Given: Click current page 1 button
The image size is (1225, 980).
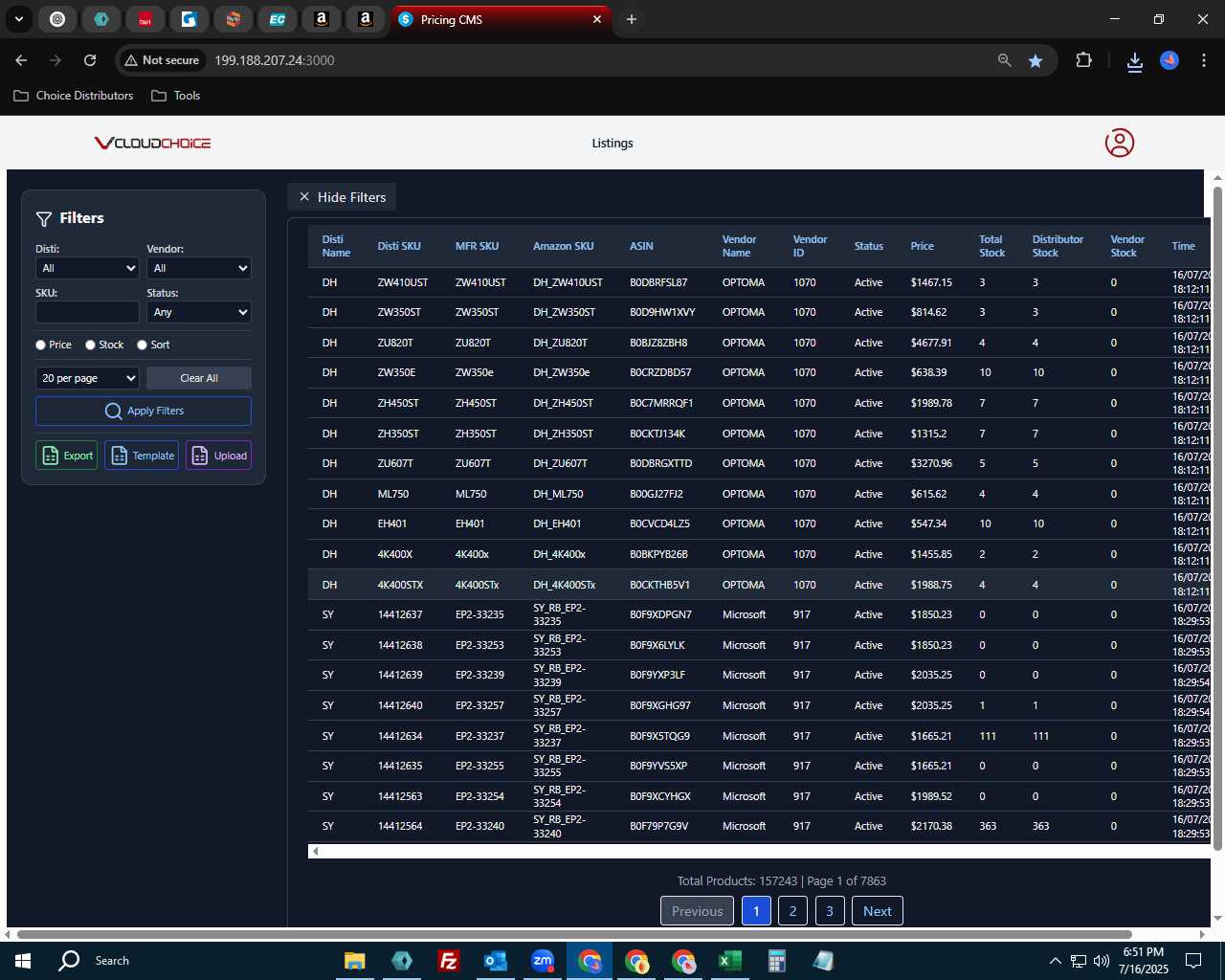Looking at the screenshot, I should click(756, 911).
